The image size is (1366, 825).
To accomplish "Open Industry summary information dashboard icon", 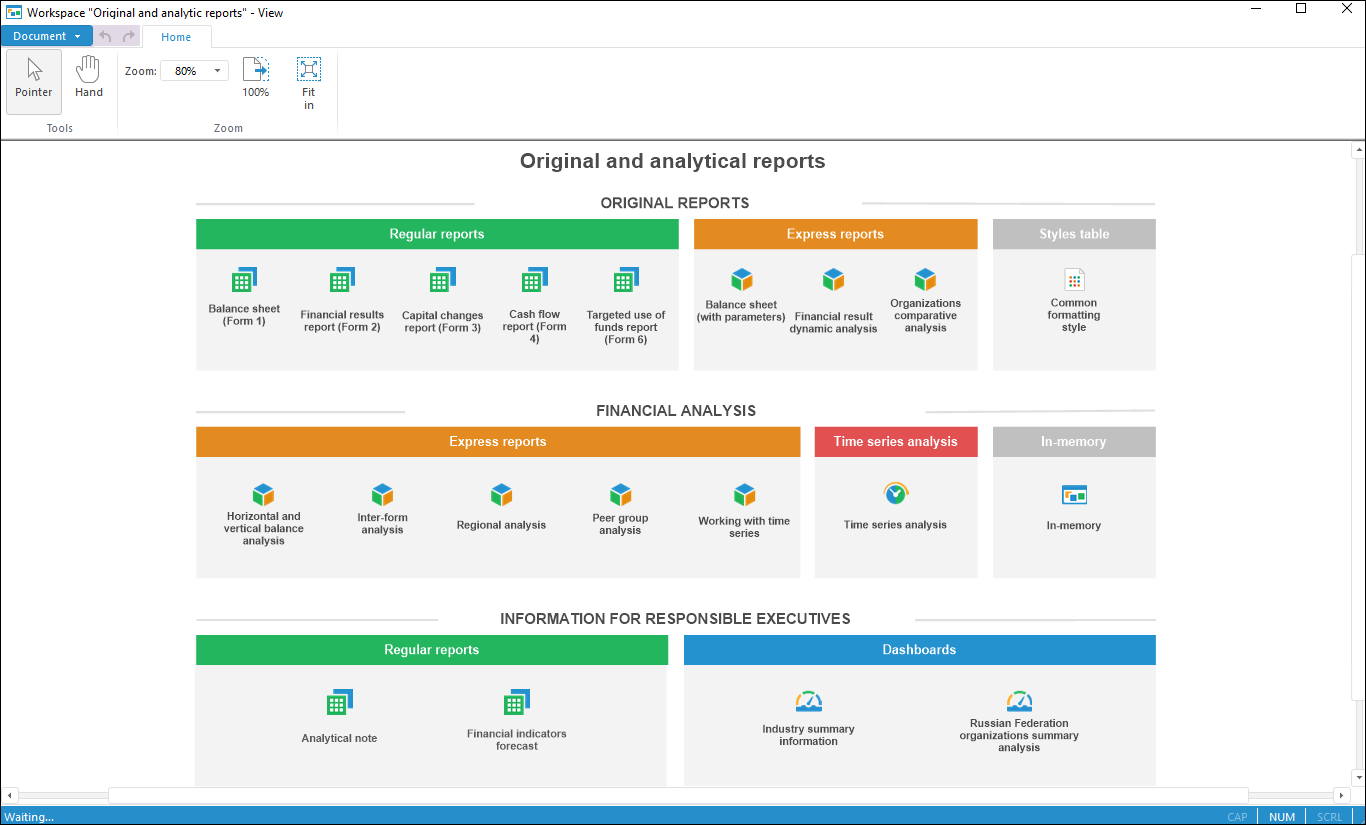I will click(x=808, y=702).
